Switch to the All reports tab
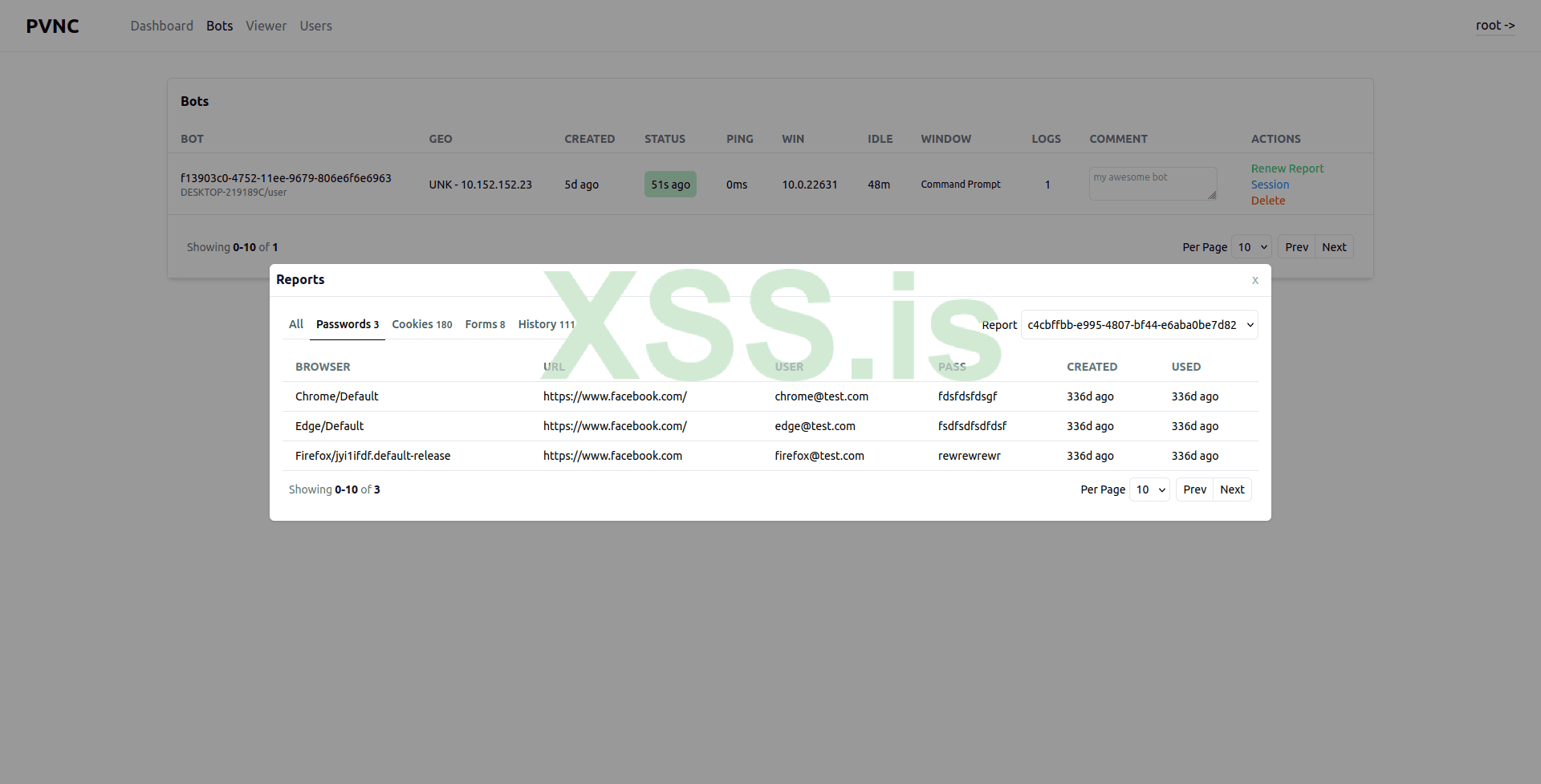 [x=296, y=324]
